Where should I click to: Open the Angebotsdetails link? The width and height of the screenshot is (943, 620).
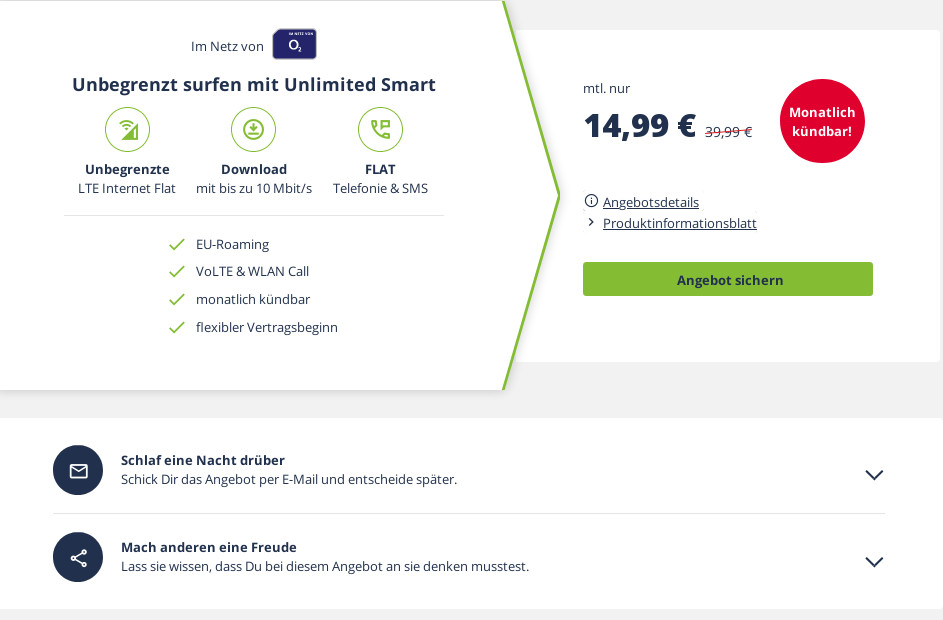click(650, 202)
